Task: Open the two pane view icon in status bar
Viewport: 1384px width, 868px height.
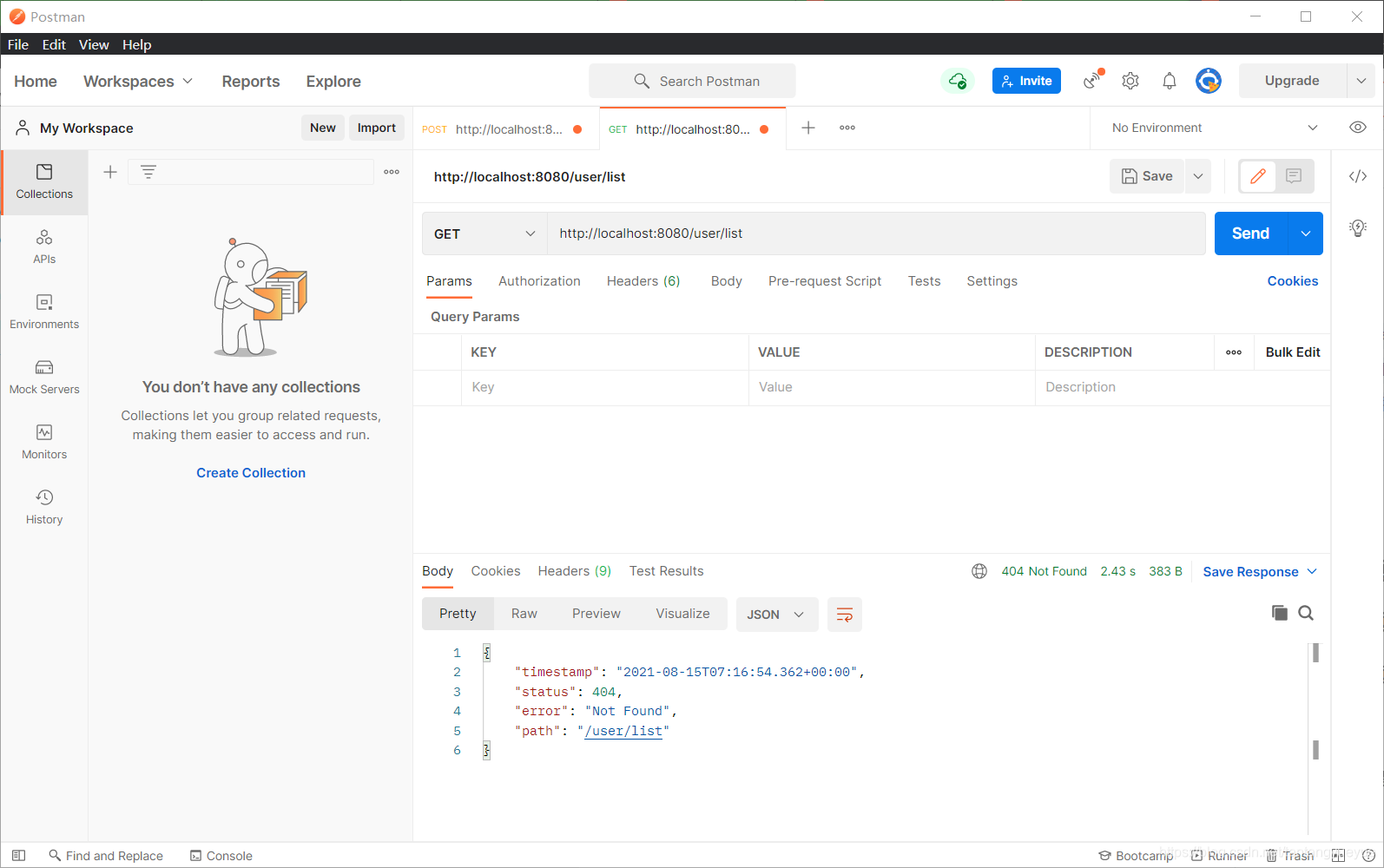Action: [x=1338, y=855]
